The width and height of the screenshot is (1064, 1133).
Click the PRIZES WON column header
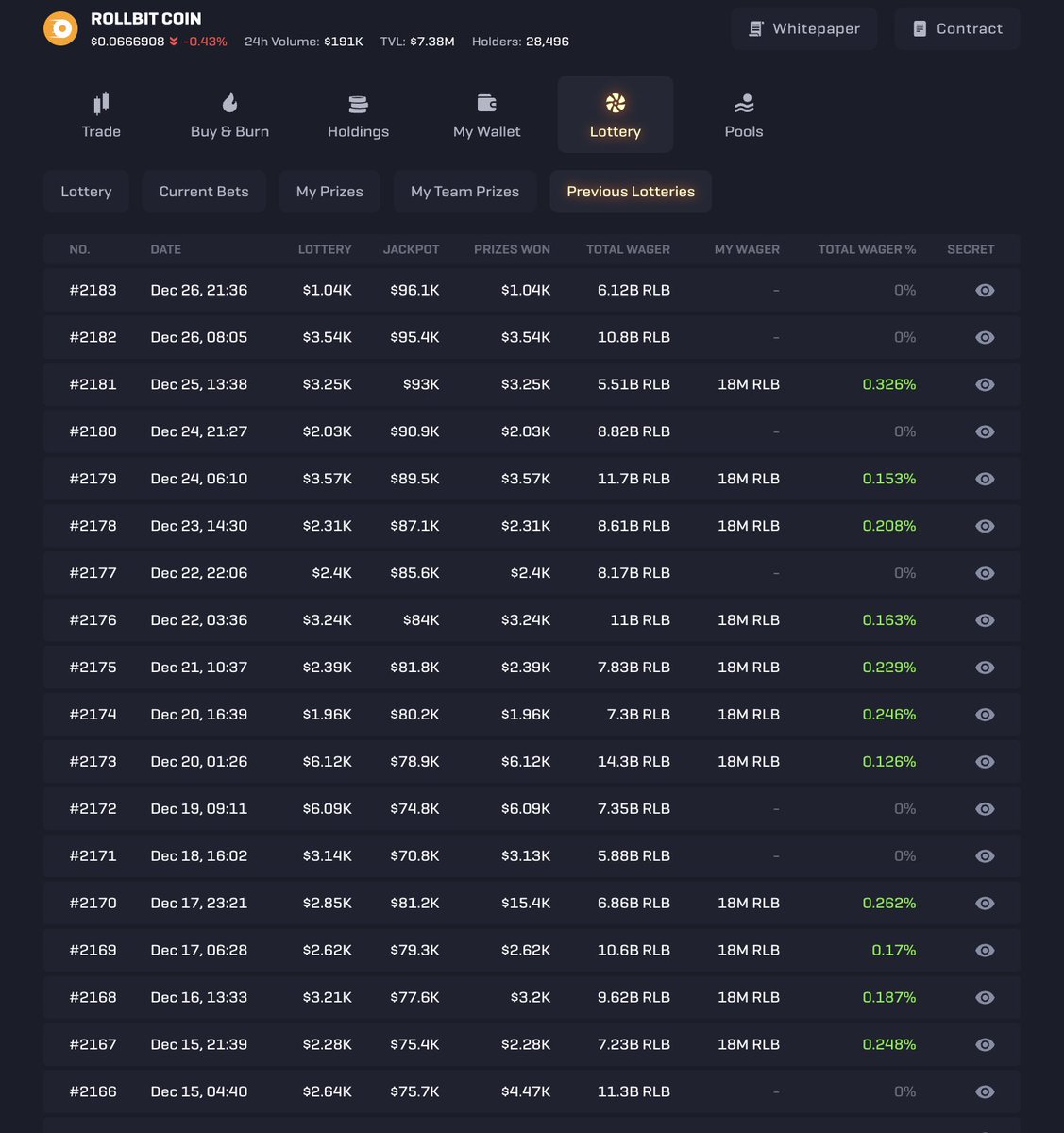pos(512,250)
